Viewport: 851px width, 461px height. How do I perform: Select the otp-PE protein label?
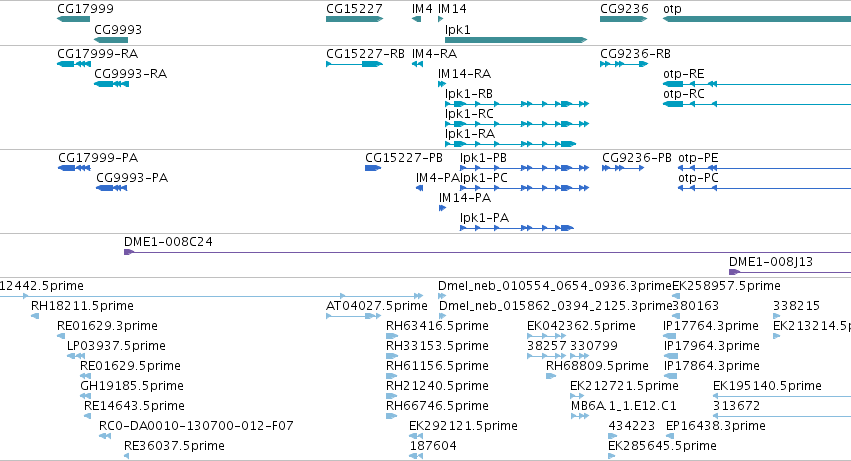(698, 158)
